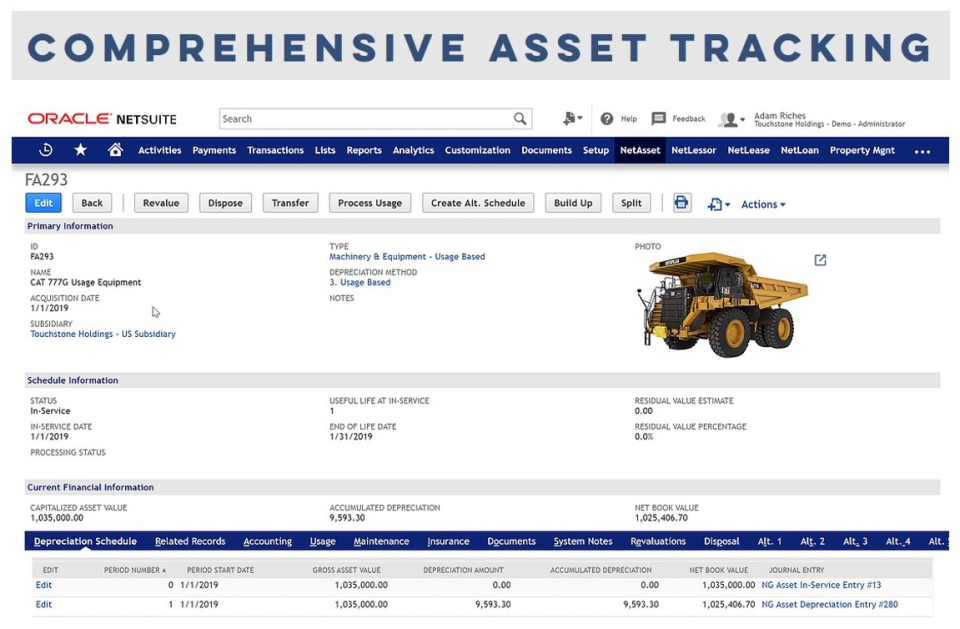The height and width of the screenshot is (629, 960).
Task: Open the Customization menu
Action: point(478,150)
